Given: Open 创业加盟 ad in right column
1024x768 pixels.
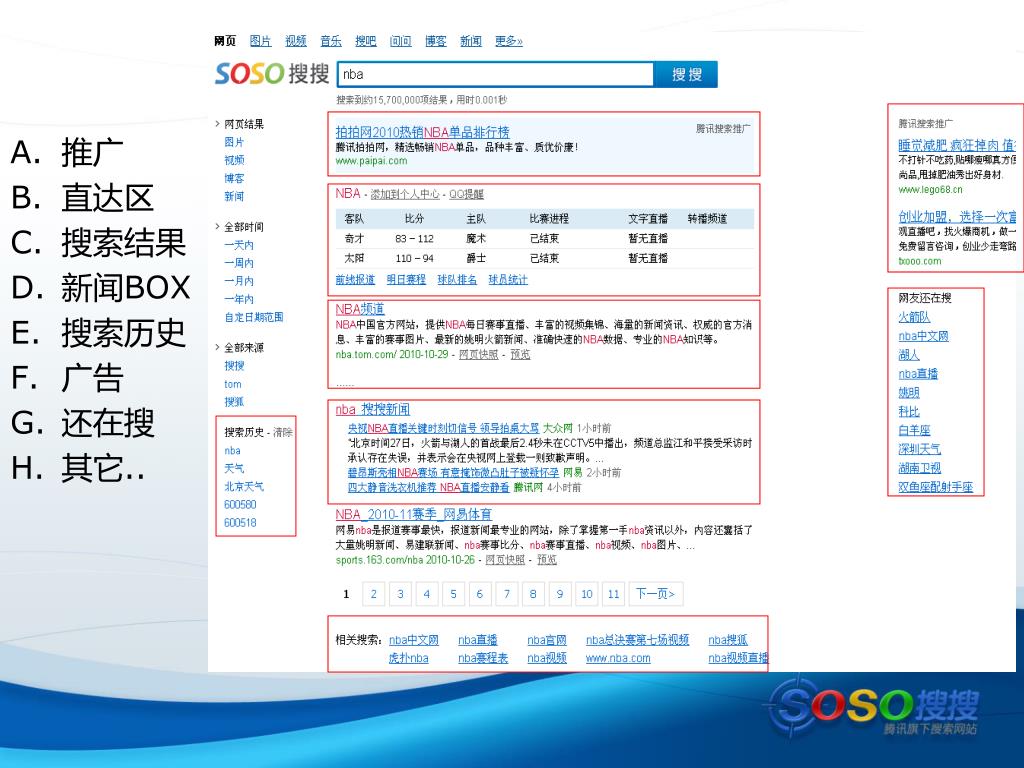Looking at the screenshot, I should [957, 217].
